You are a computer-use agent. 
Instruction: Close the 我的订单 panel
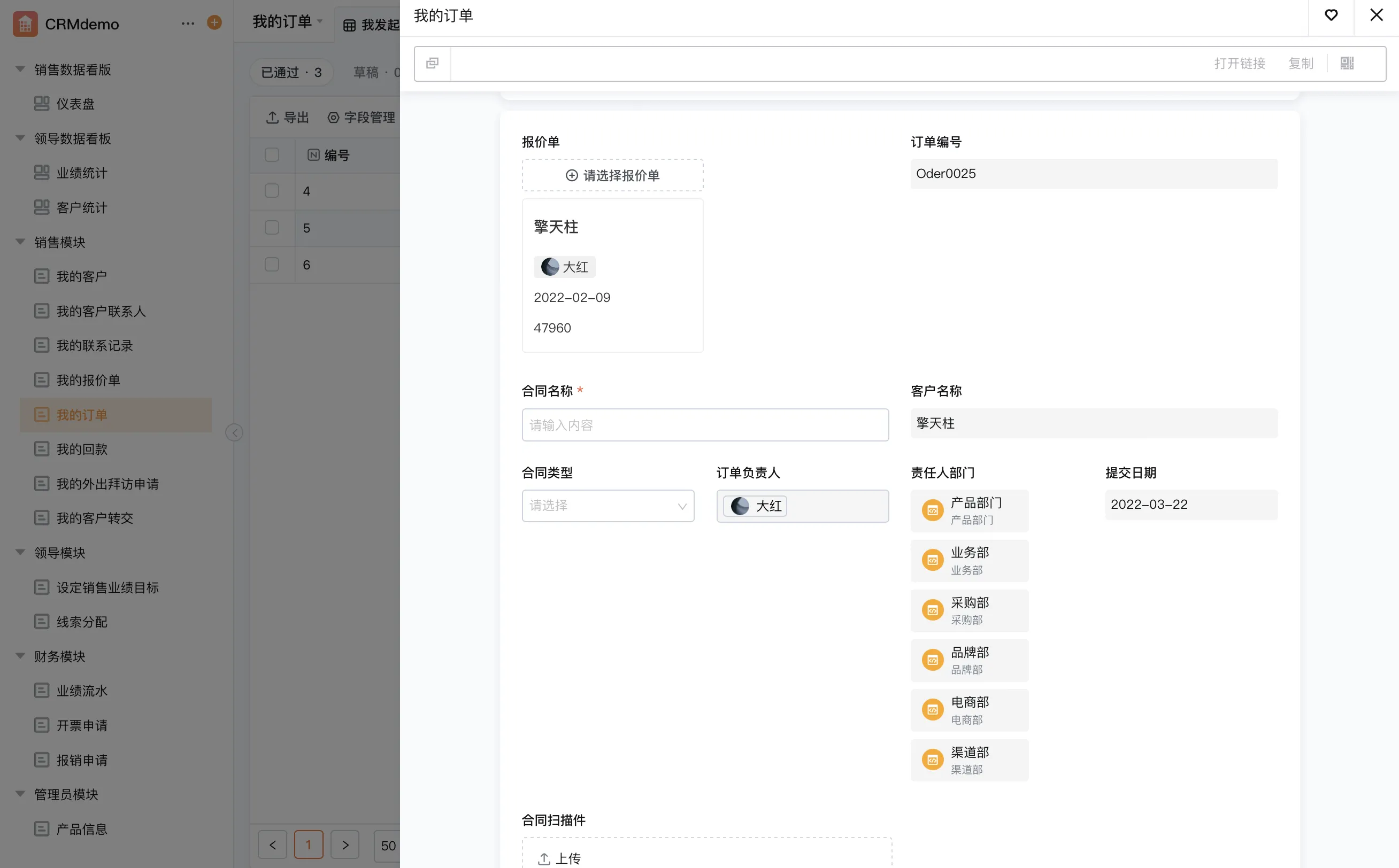coord(1377,15)
